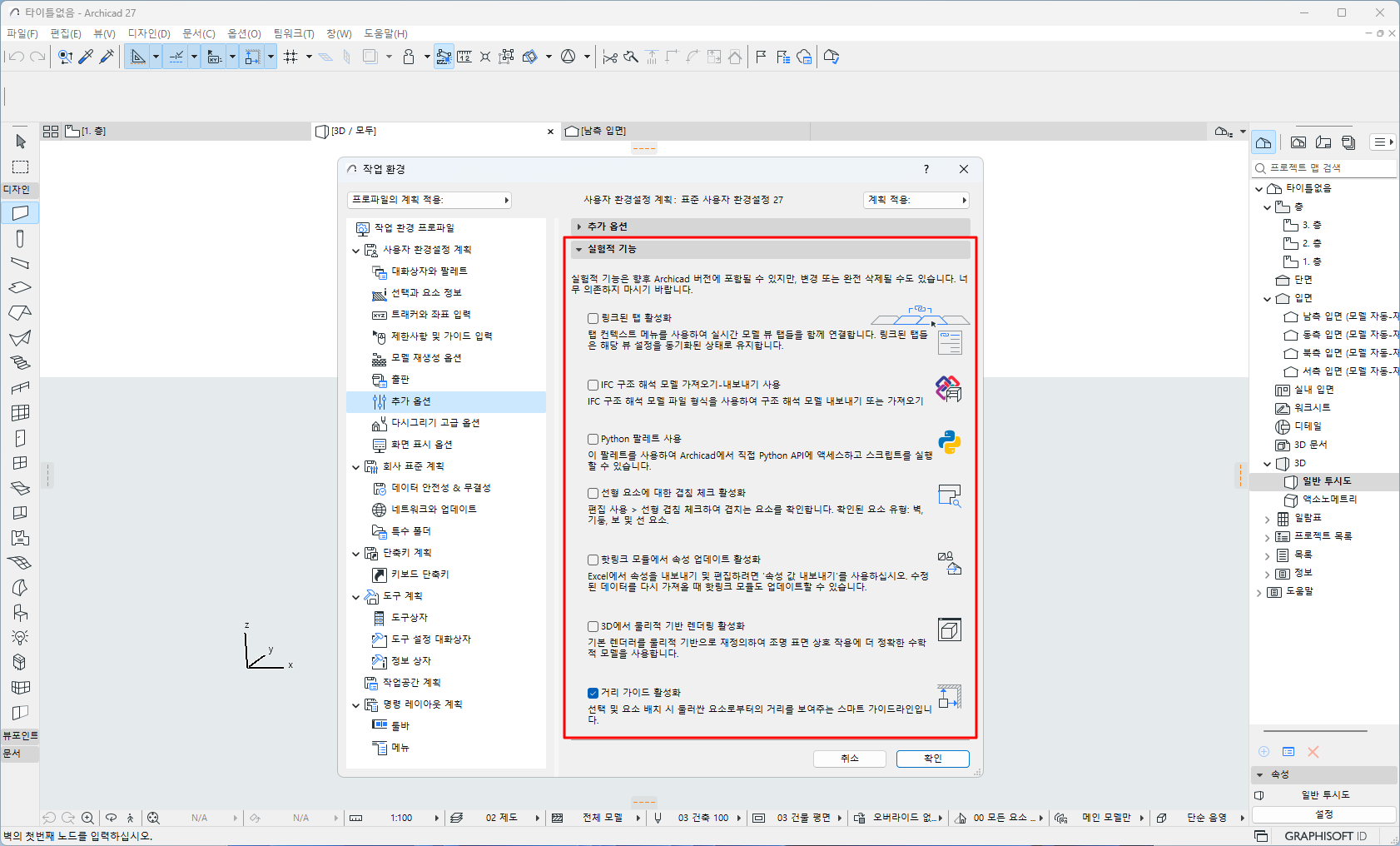The width and height of the screenshot is (1400, 846).
Task: Click the 프로젝트 맵 검색 search field
Action: [x=1324, y=168]
